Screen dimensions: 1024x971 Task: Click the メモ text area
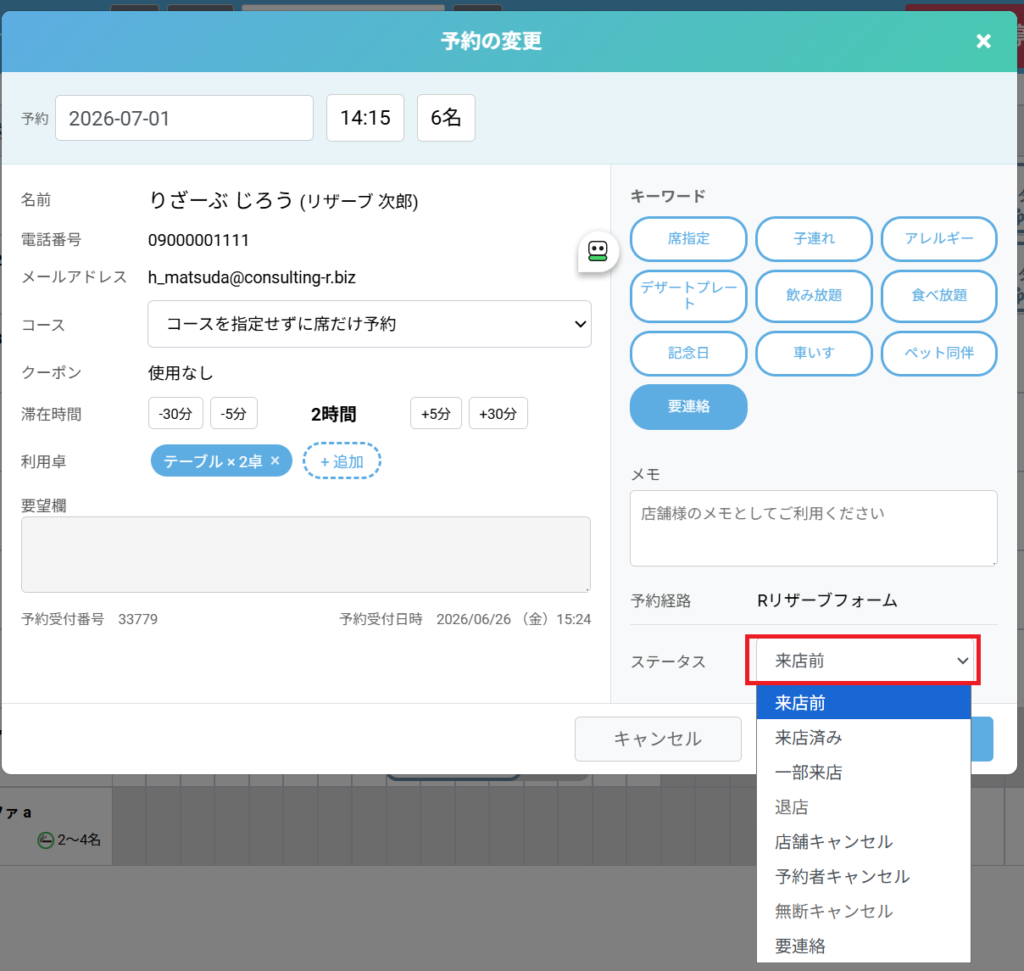pos(813,528)
